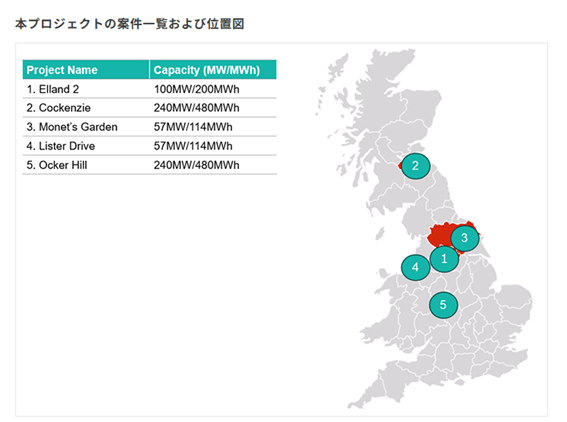567x422 pixels.
Task: Click map marker number 1 for Elland 2
Action: click(444, 259)
